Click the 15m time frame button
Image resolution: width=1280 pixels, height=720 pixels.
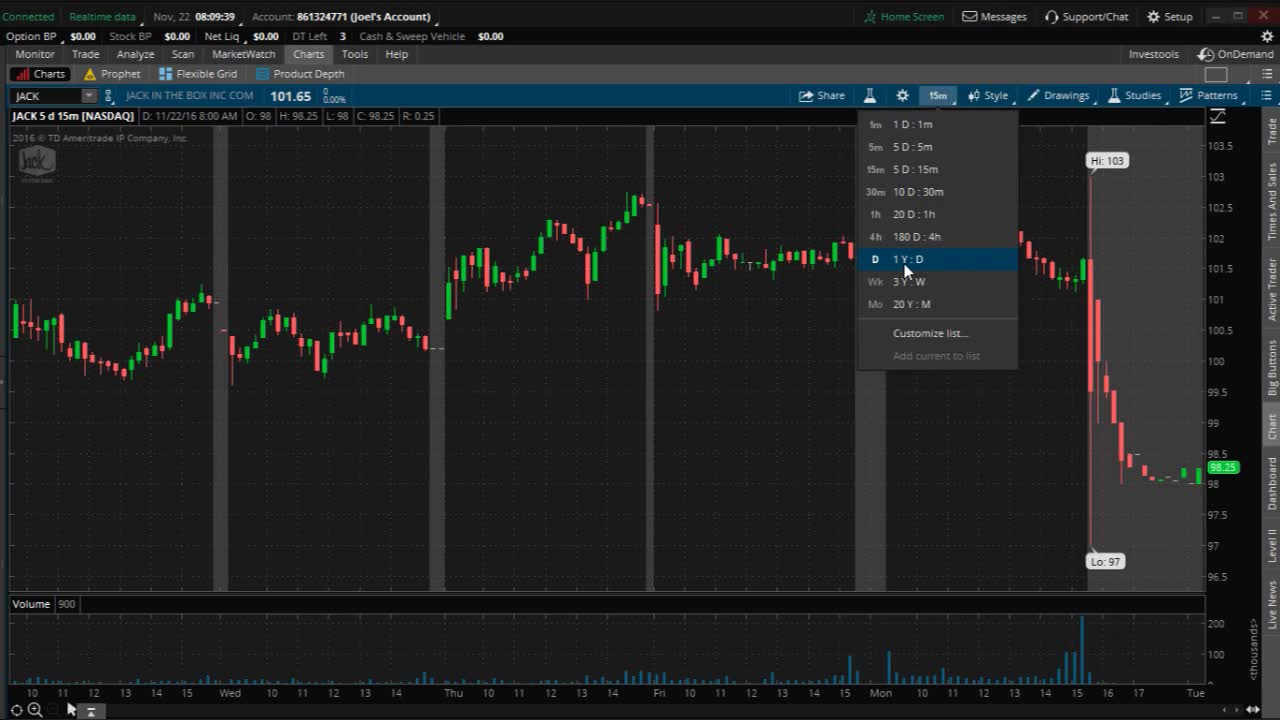pos(937,96)
